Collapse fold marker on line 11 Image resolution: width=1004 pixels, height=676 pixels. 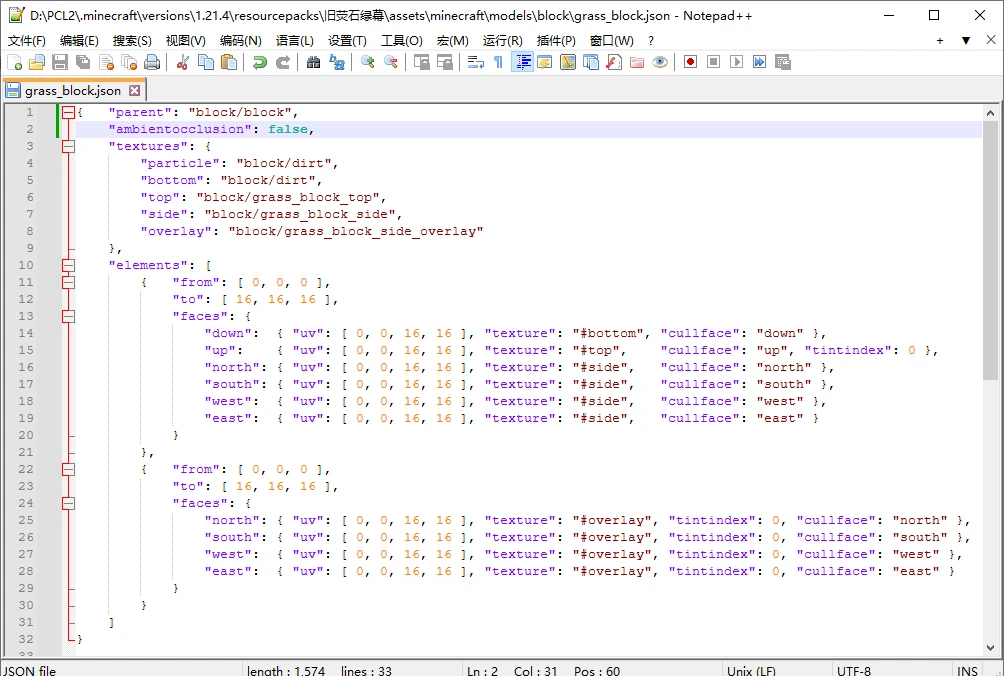click(69, 282)
